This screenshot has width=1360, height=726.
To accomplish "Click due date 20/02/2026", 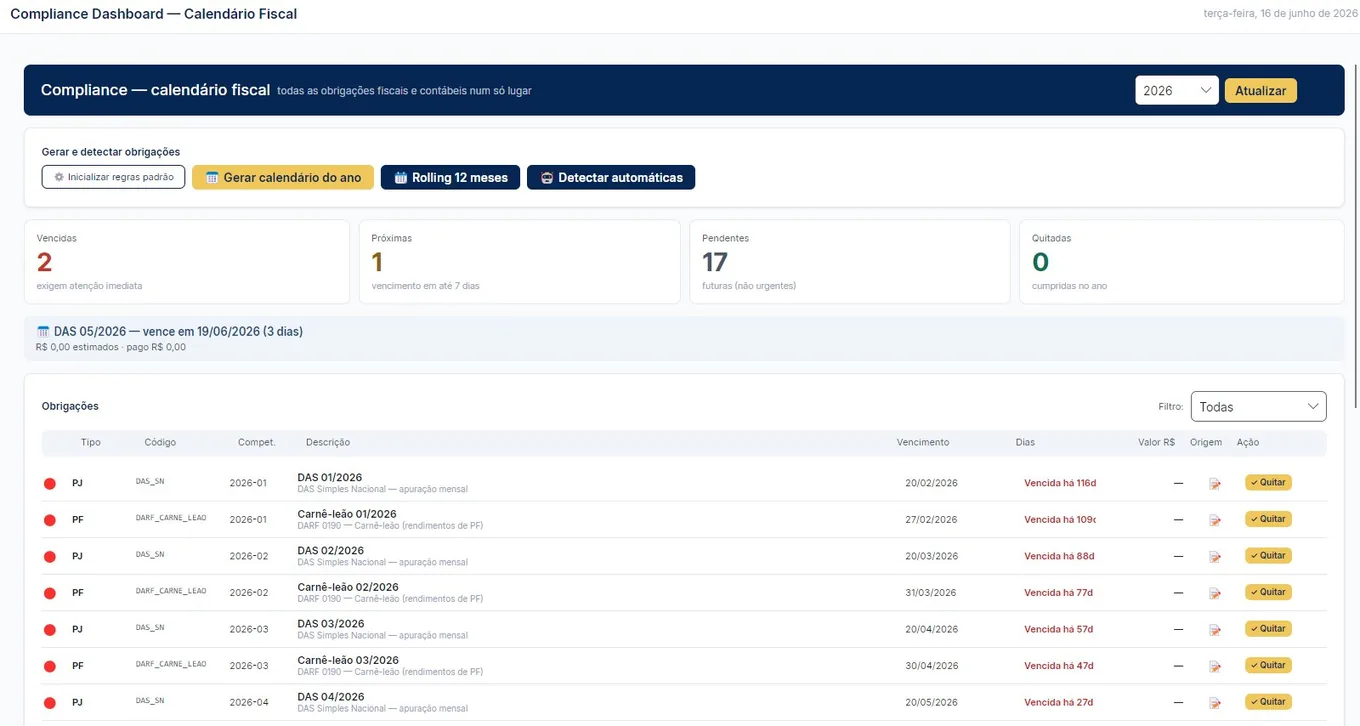I will (931, 483).
